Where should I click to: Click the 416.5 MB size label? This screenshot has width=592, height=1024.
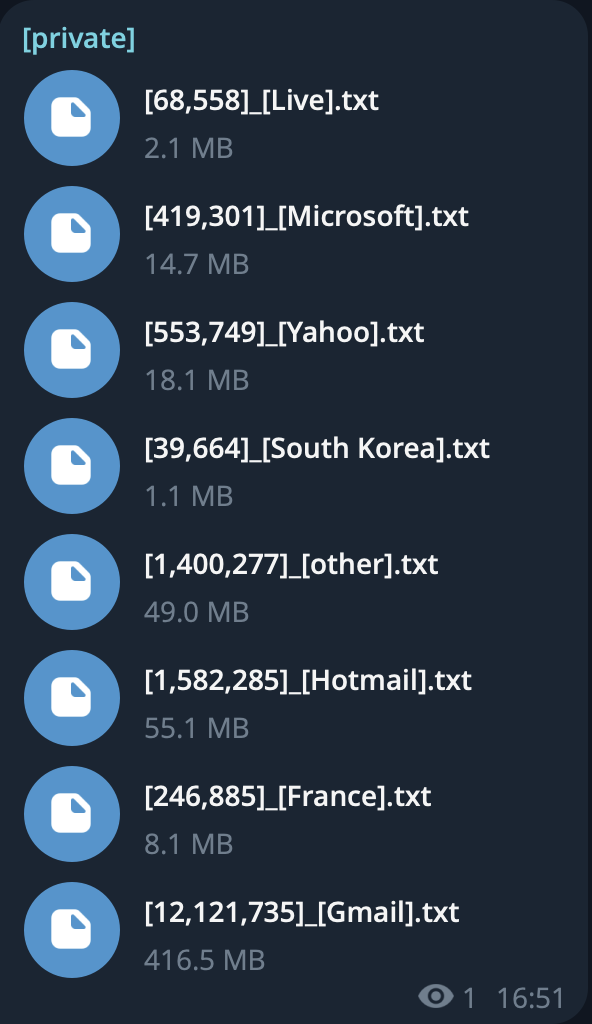205,960
